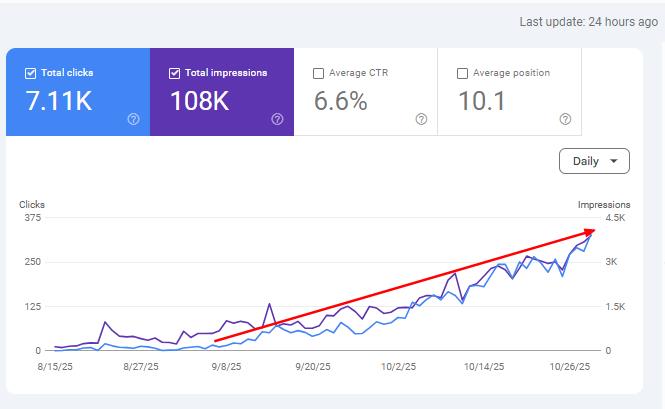Uncheck the Total impressions checkbox

174,73
